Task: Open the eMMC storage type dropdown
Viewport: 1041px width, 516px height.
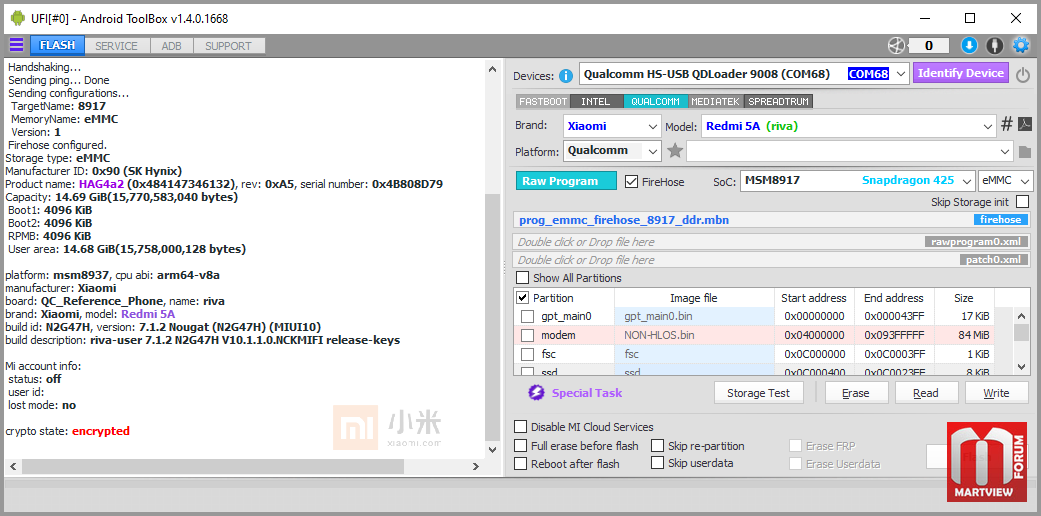Action: point(1006,181)
